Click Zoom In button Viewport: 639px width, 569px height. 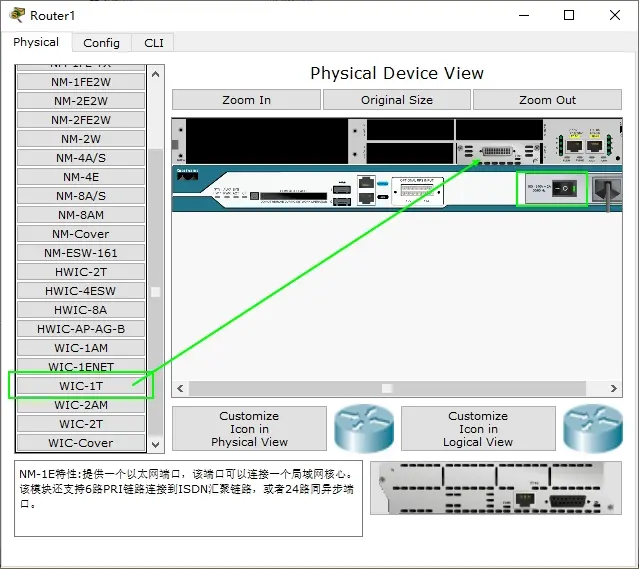(246, 100)
